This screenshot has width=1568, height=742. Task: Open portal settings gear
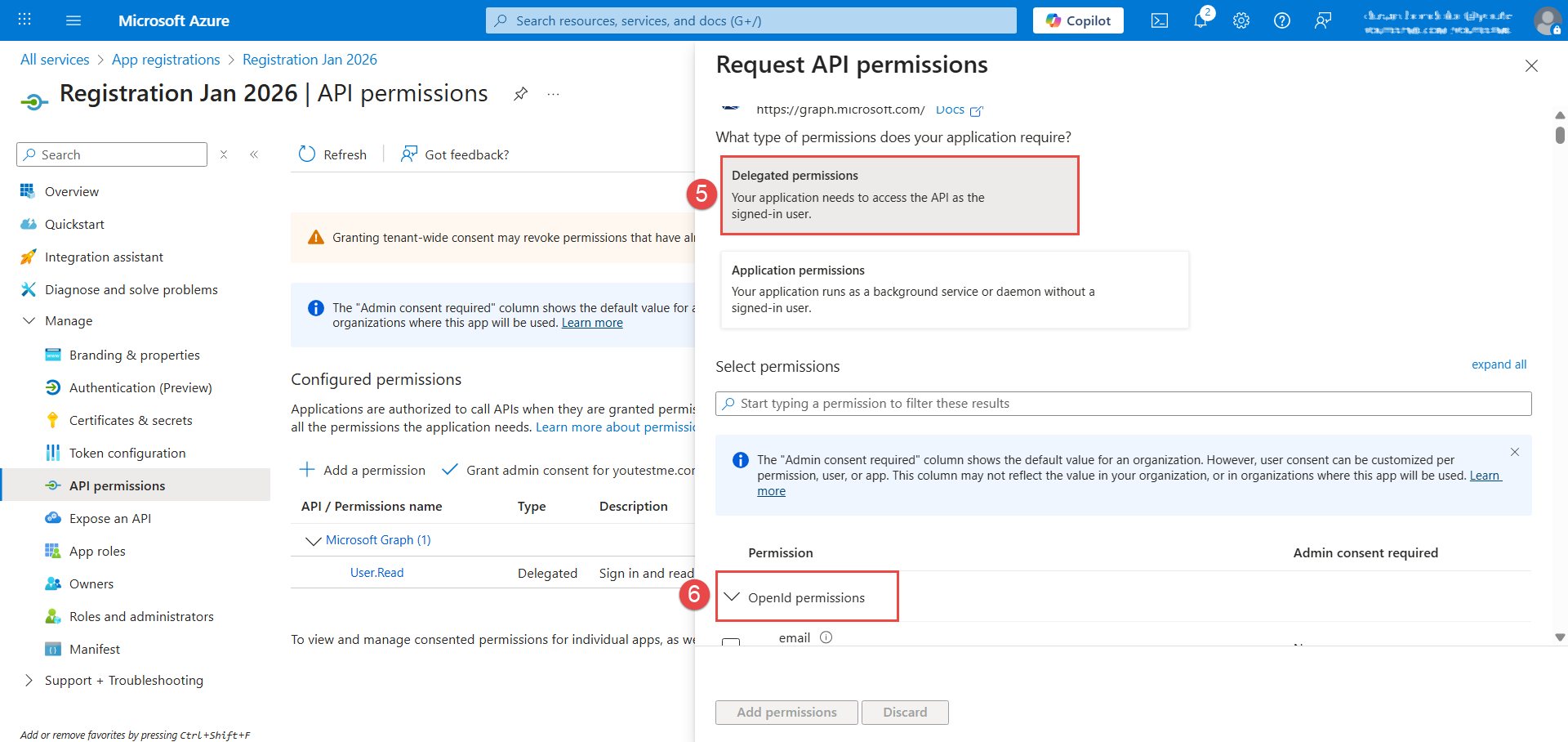tap(1241, 20)
